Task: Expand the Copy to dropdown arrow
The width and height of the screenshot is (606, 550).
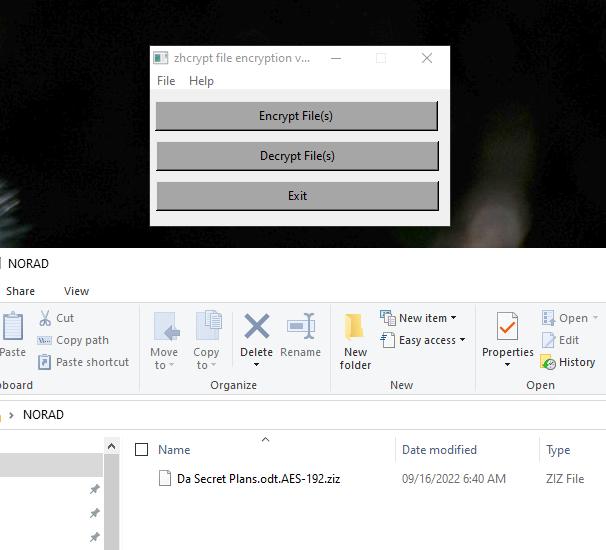Action: tap(213, 365)
